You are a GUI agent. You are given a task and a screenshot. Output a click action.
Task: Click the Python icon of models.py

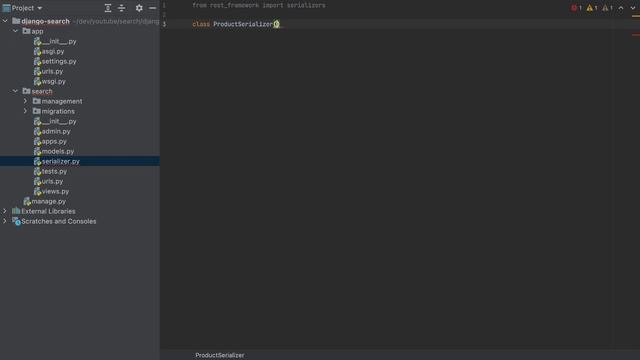click(x=37, y=151)
